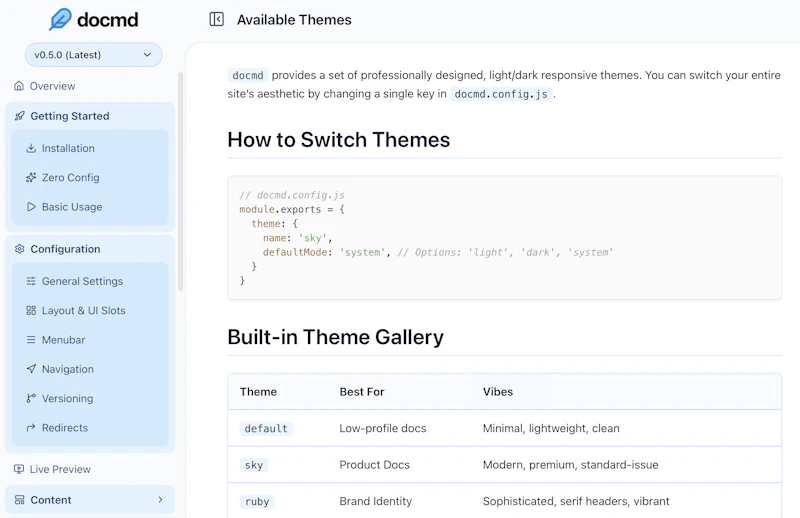This screenshot has width=800, height=518.
Task: Click the Best For column header
Action: click(x=362, y=391)
